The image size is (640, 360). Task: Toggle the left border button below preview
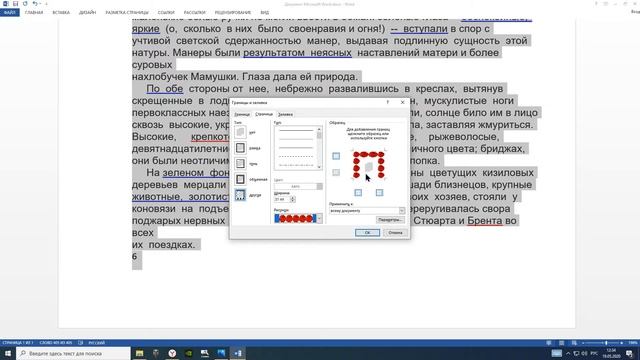tap(358, 193)
